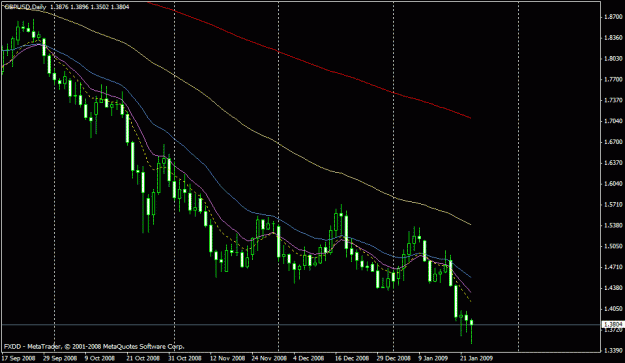This screenshot has width=625, height=363.
Task: Click the 1.5050 price scale label
Action: tap(613, 246)
